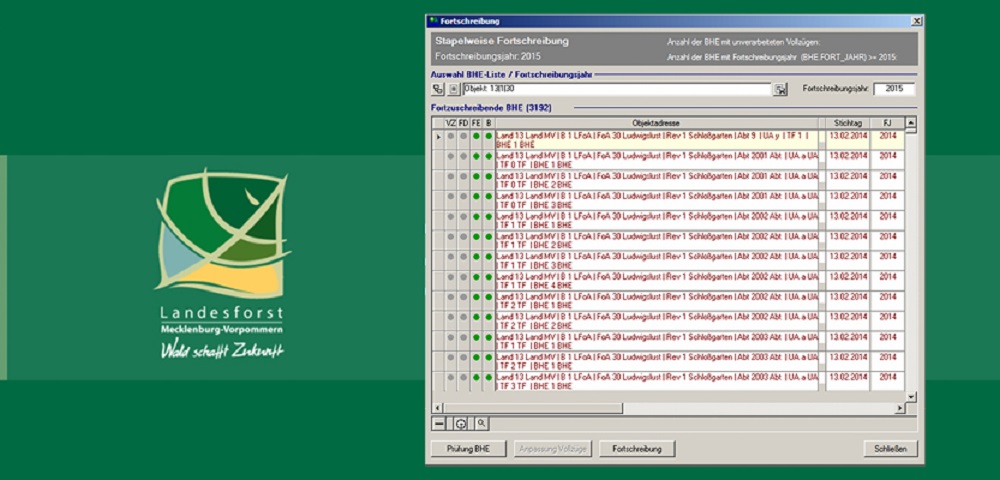Click the magnifier search icon below the table
The height and width of the screenshot is (480, 1000).
point(481,423)
